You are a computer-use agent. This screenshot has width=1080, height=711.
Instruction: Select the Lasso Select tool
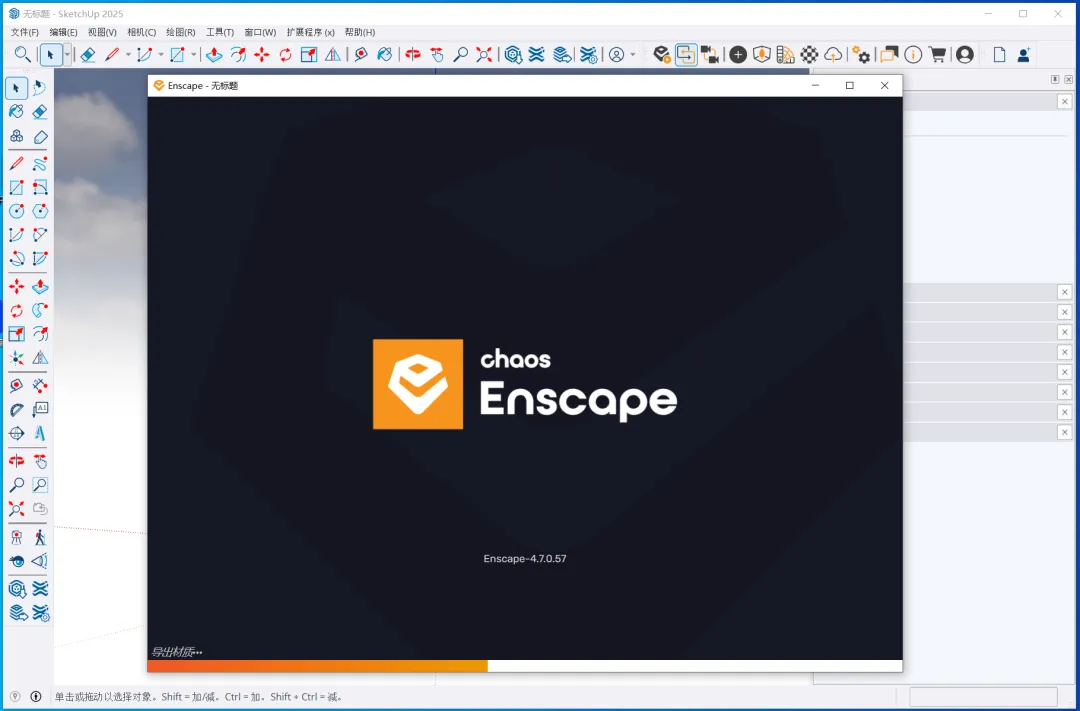[x=40, y=87]
